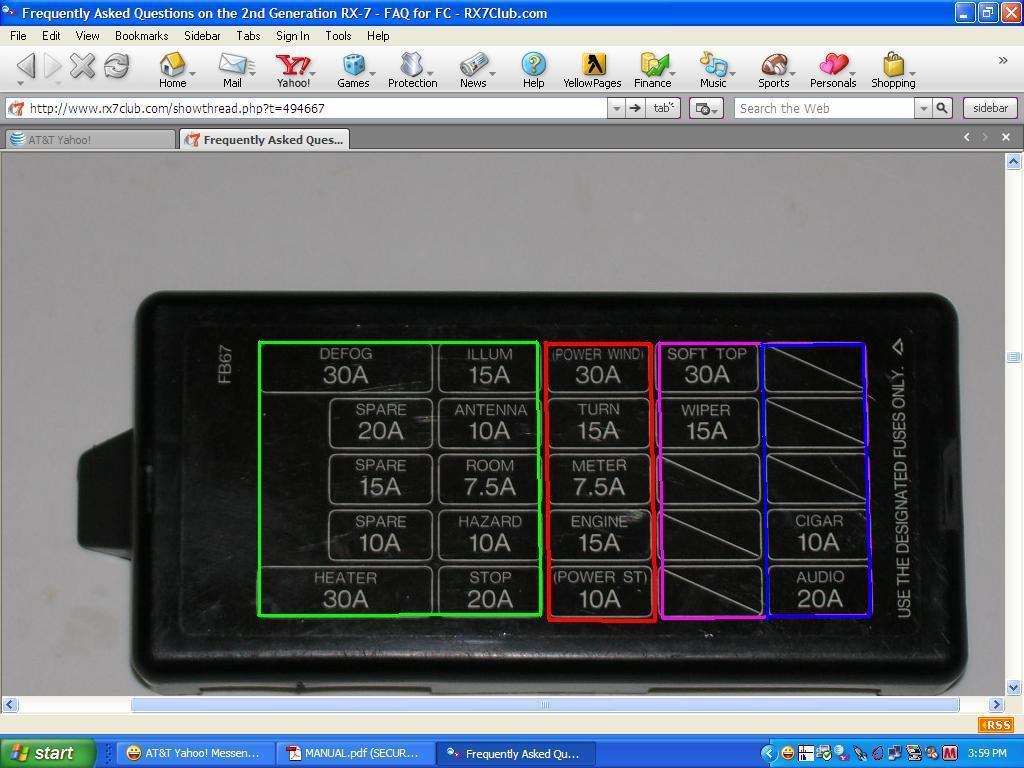Click the Windows start button
The height and width of the screenshot is (768, 1024).
coord(47,753)
